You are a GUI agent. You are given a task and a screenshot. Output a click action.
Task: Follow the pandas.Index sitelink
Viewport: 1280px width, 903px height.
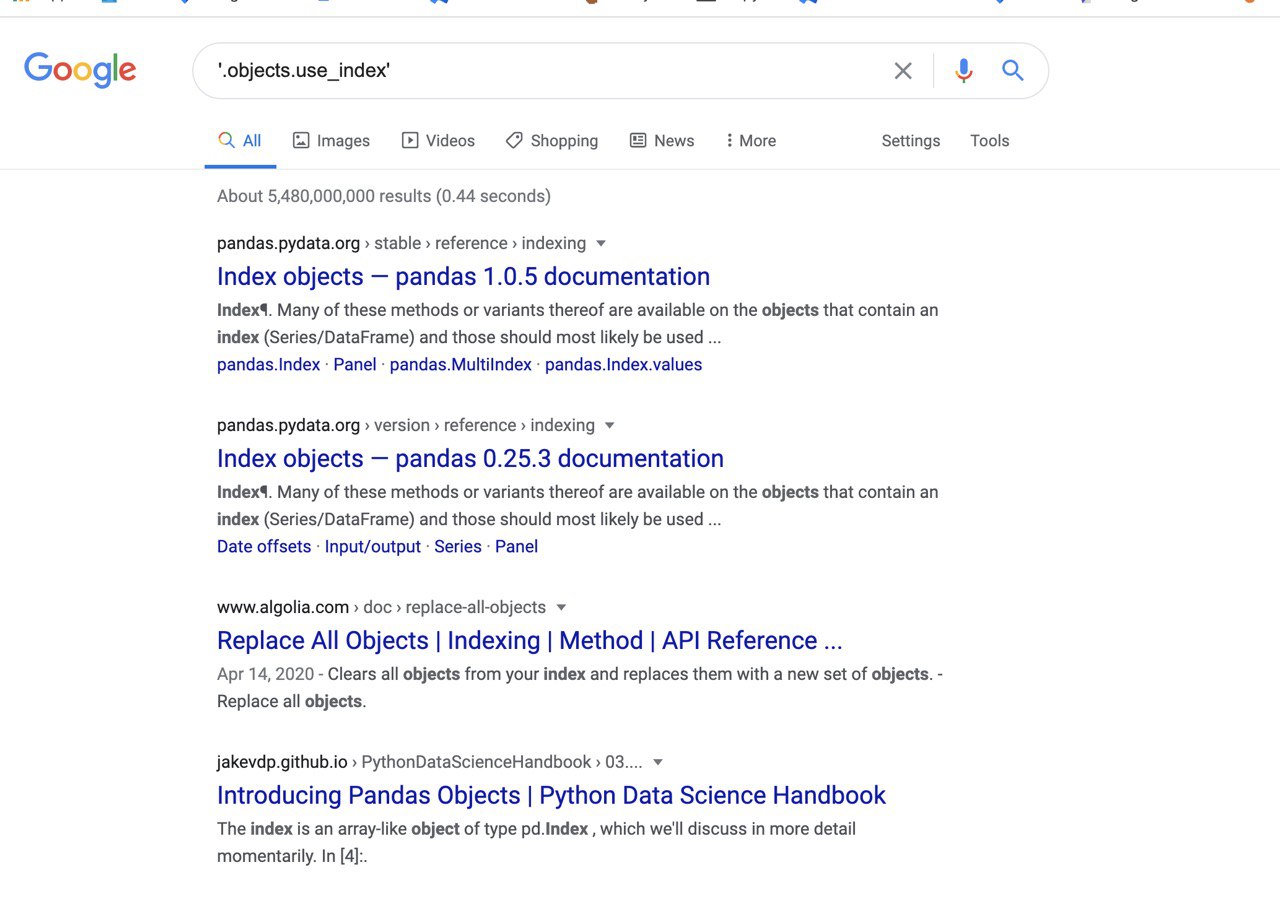tap(269, 365)
